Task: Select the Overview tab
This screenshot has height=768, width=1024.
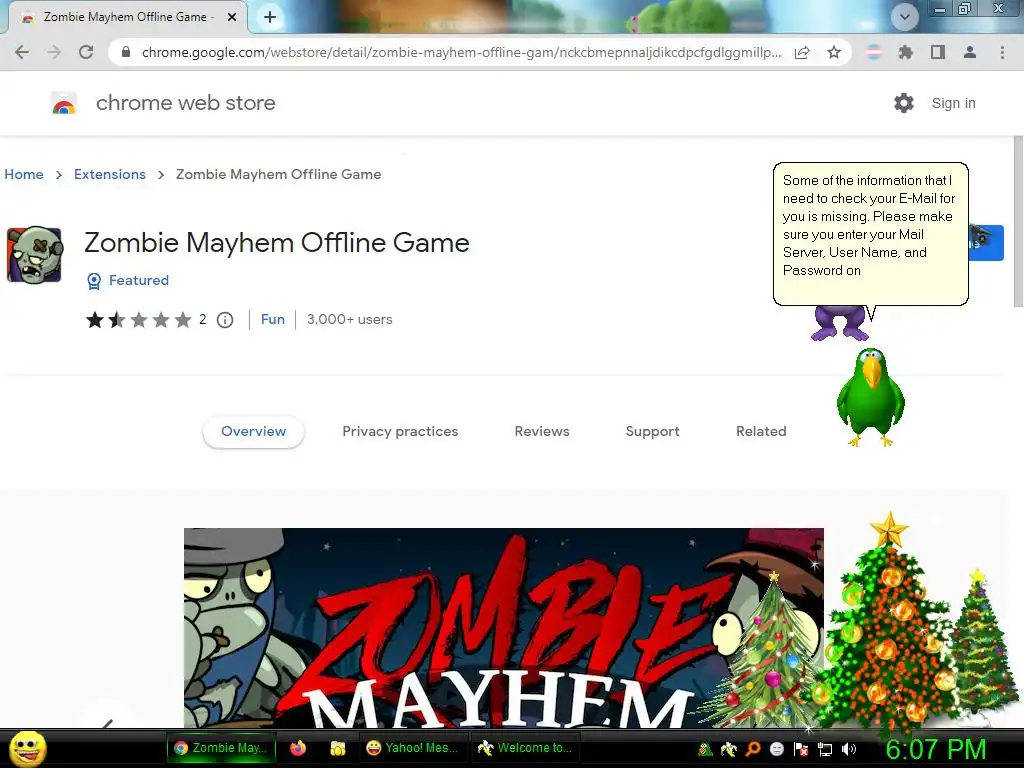Action: (253, 432)
